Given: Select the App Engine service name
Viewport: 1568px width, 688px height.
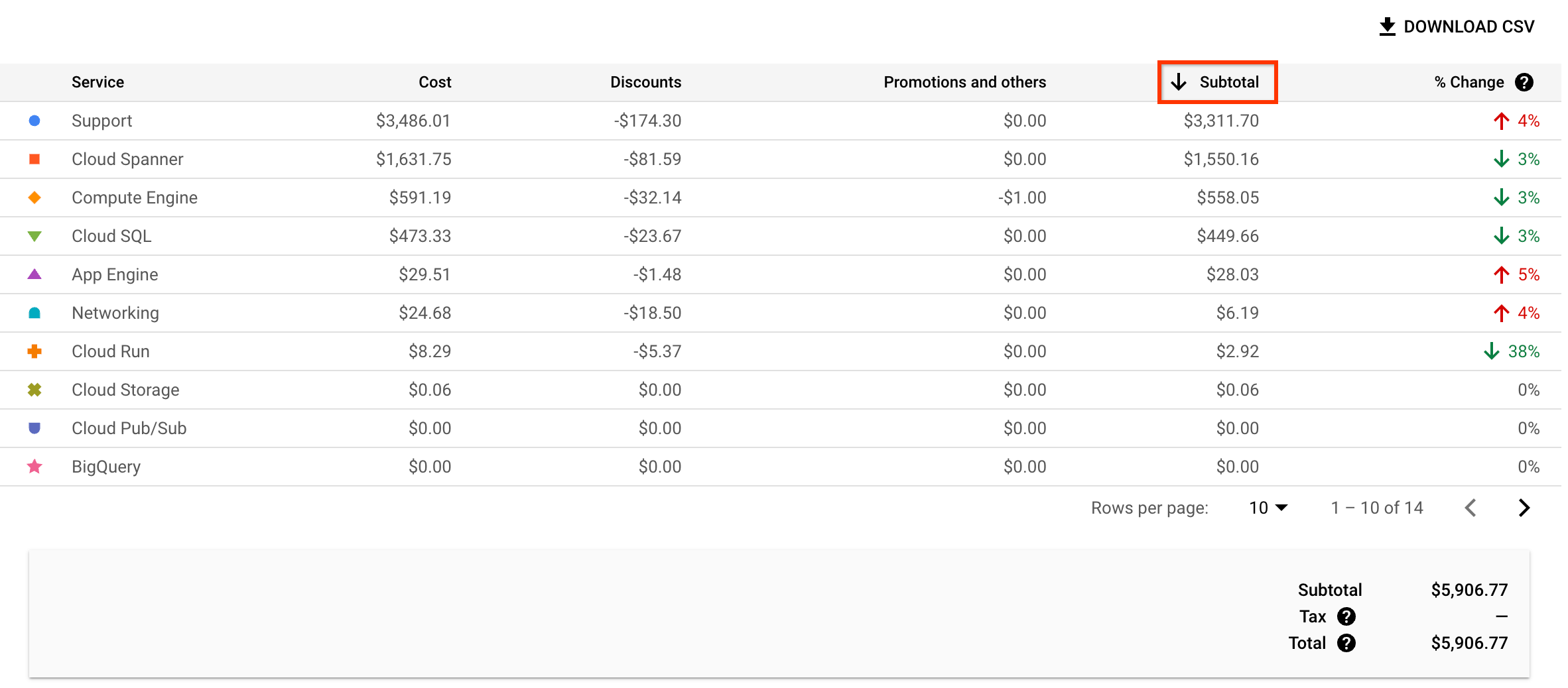Looking at the screenshot, I should point(115,274).
